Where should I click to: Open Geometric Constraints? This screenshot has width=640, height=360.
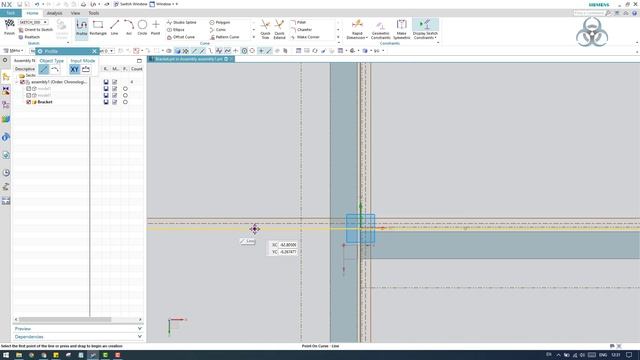(380, 29)
